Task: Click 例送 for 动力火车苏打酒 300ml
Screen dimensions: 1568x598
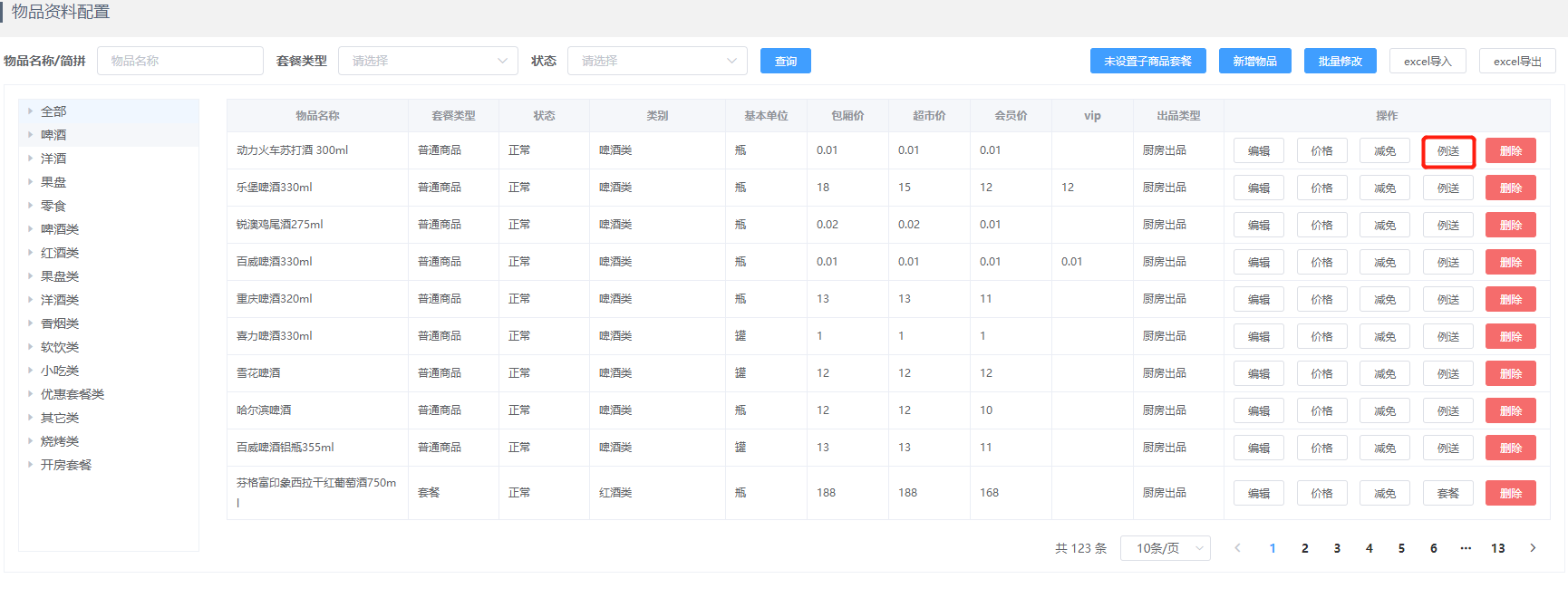Action: (x=1448, y=151)
